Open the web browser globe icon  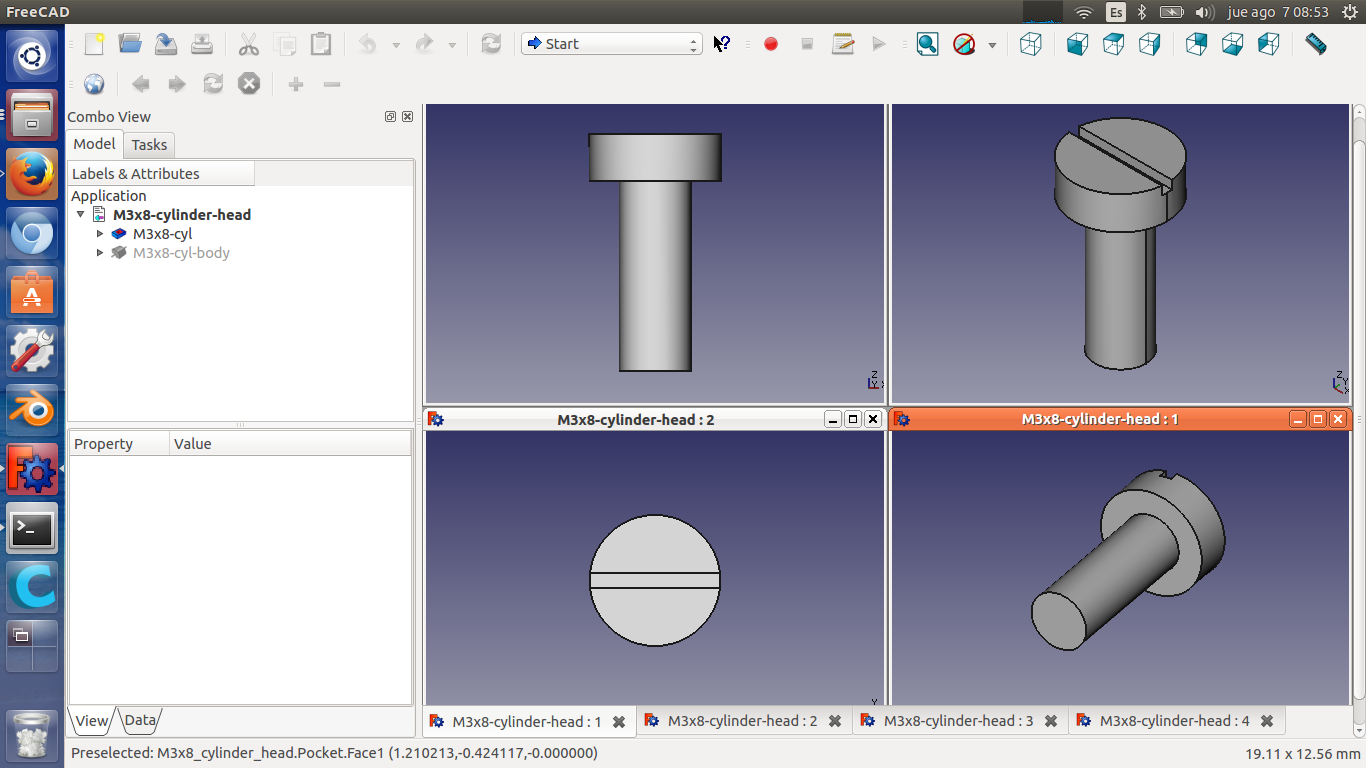click(94, 84)
